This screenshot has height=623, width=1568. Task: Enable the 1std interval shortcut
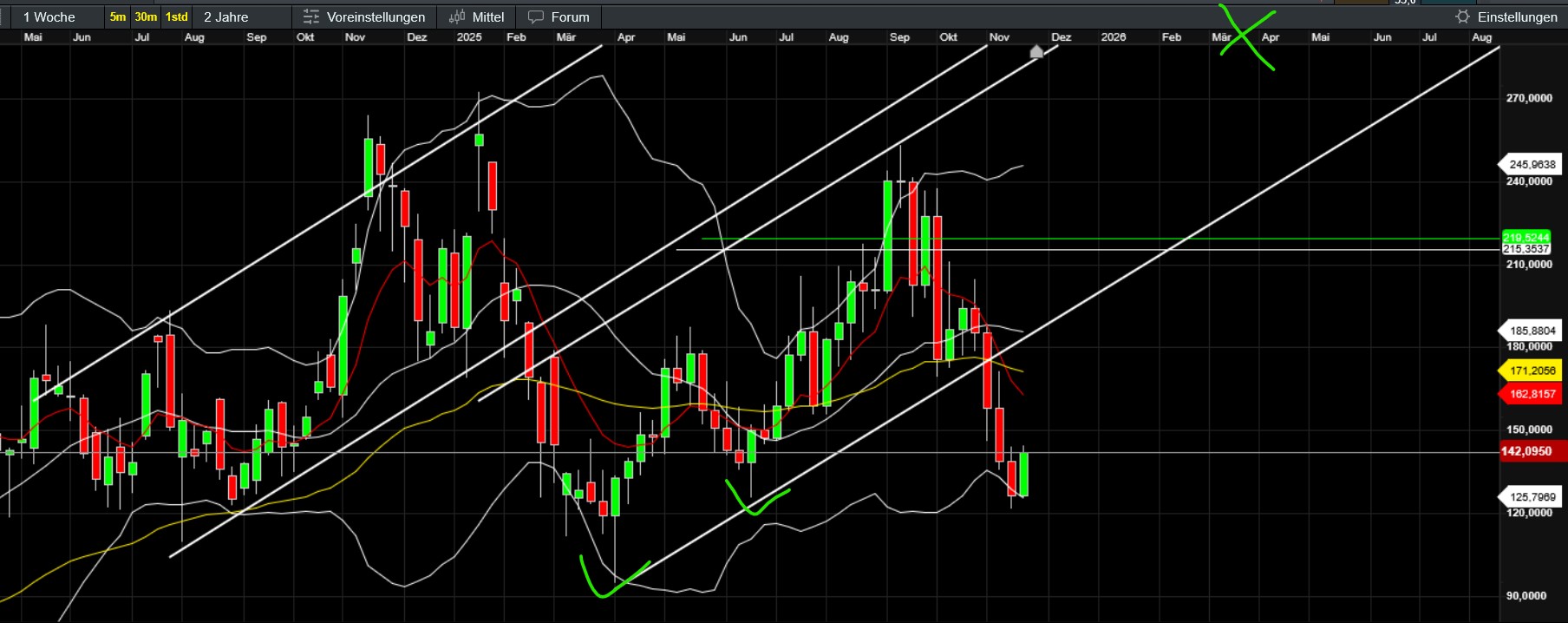pyautogui.click(x=177, y=17)
